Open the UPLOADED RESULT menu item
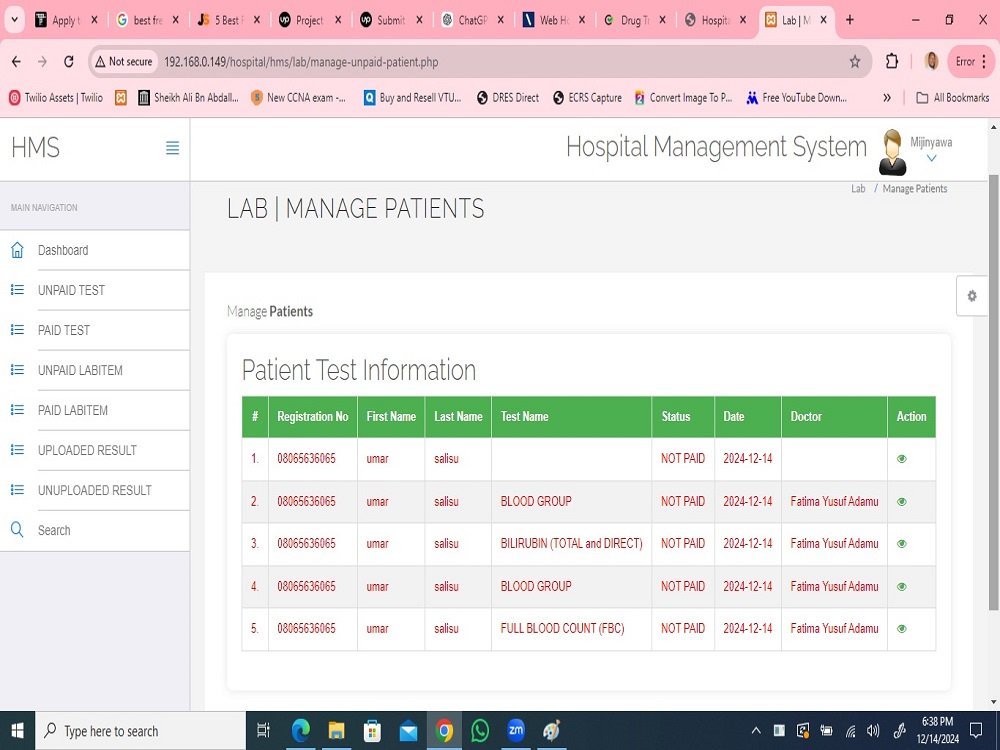This screenshot has height=750, width=1000. coord(87,450)
